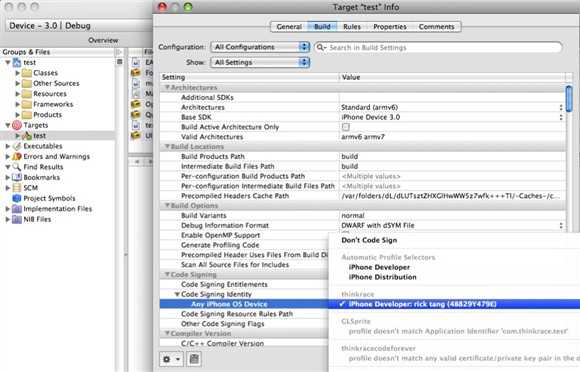Open the Architectures value popup
This screenshot has width=580, height=372.
[x=561, y=107]
